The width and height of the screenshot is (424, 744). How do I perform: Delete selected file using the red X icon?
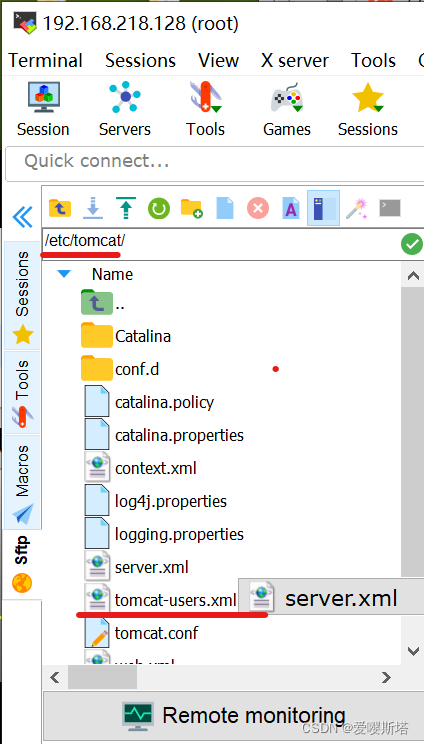(x=258, y=208)
